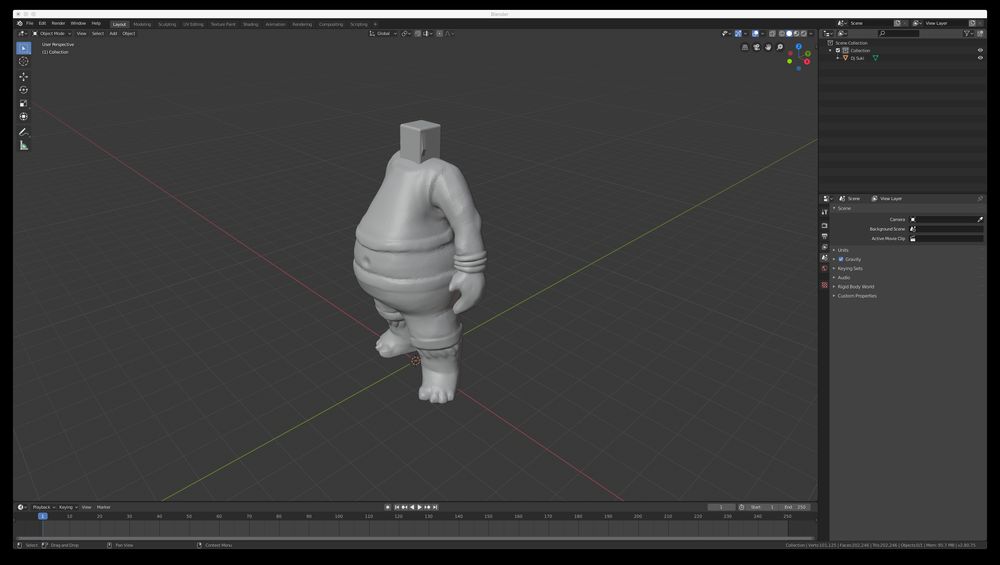Click the green Y axis gizmo ball

click(x=790, y=61)
